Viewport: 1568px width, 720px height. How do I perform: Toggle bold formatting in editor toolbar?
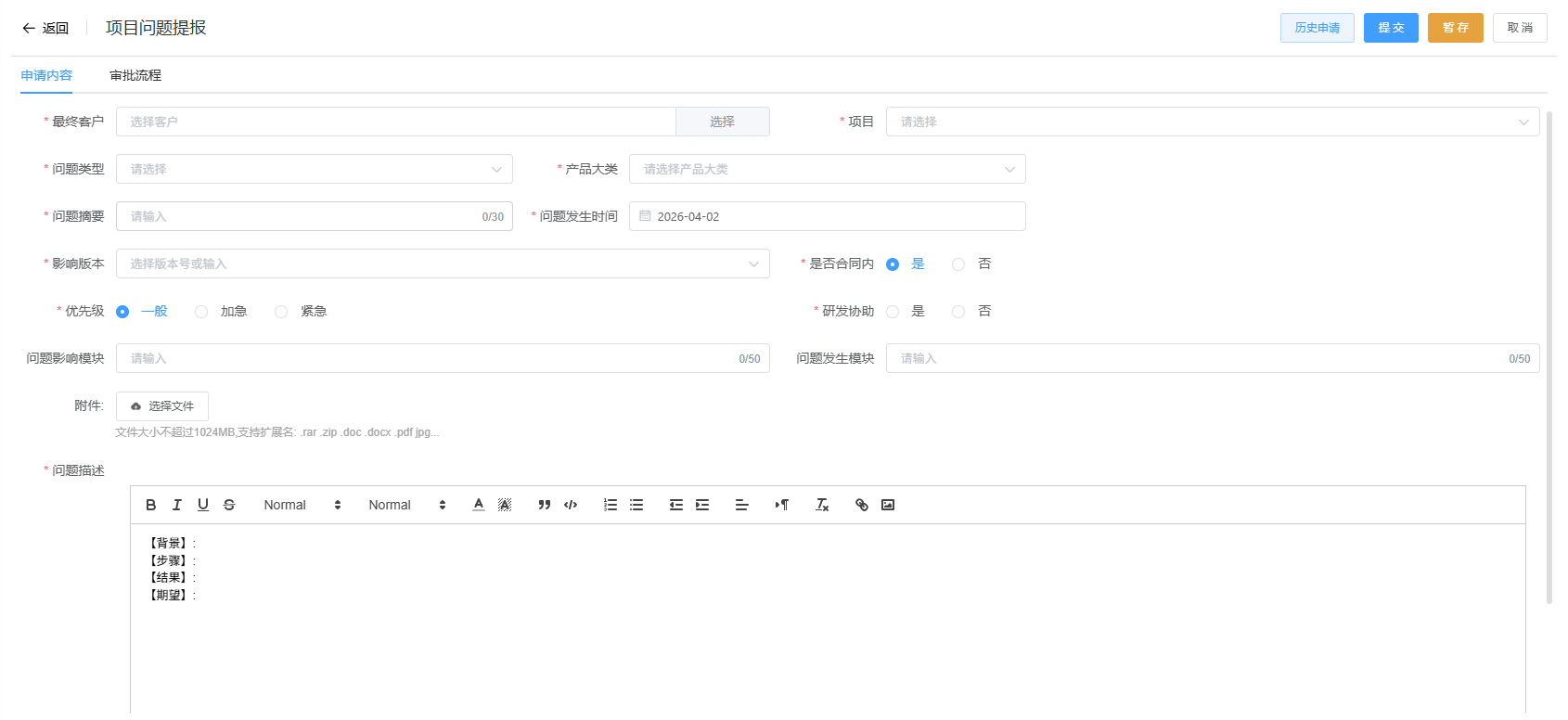[x=151, y=505]
